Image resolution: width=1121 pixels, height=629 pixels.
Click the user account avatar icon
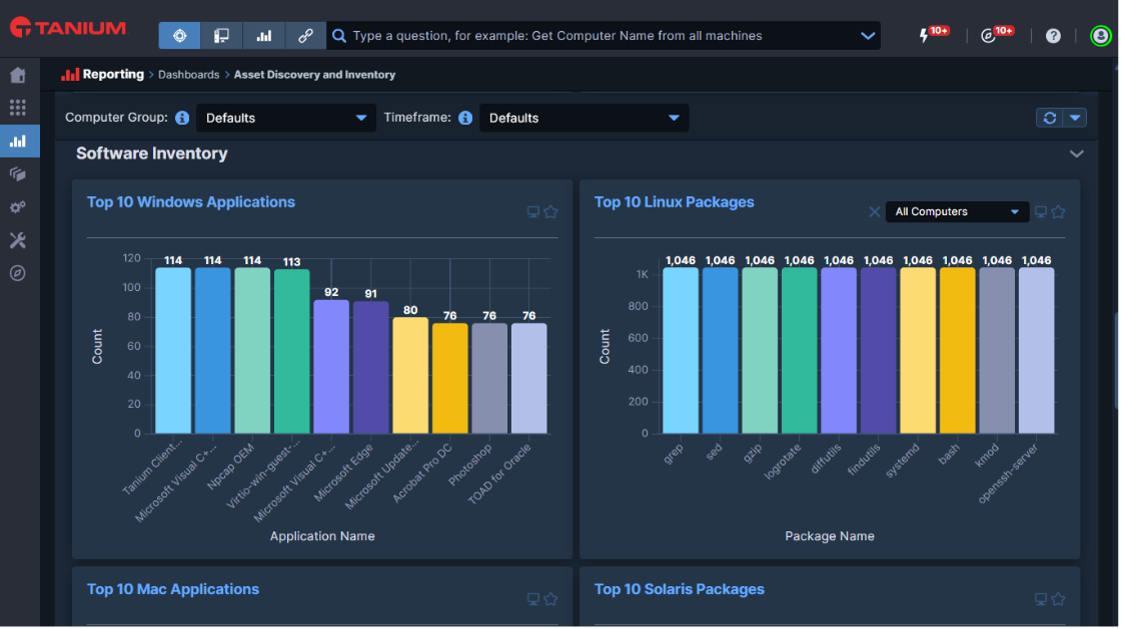click(x=1101, y=36)
